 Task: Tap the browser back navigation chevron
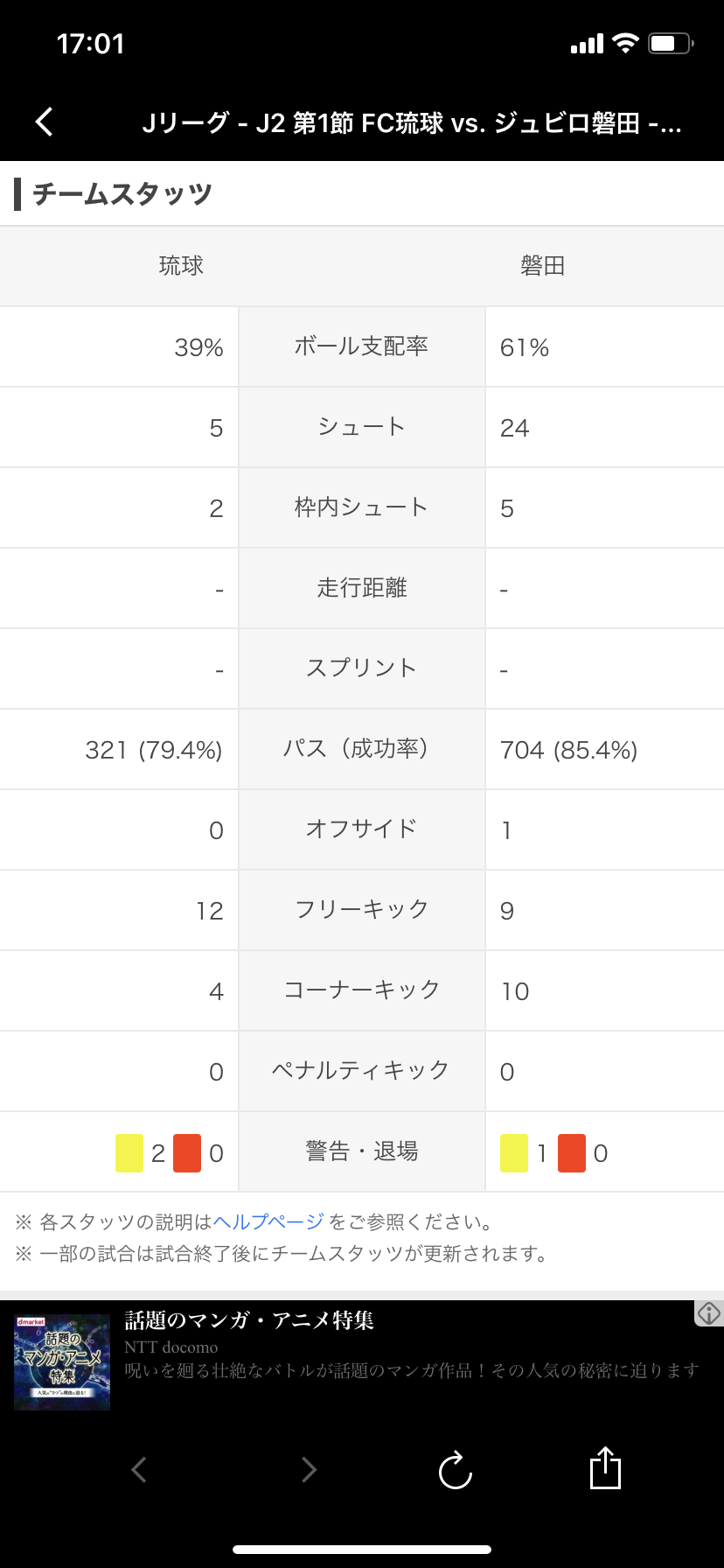(139, 1470)
